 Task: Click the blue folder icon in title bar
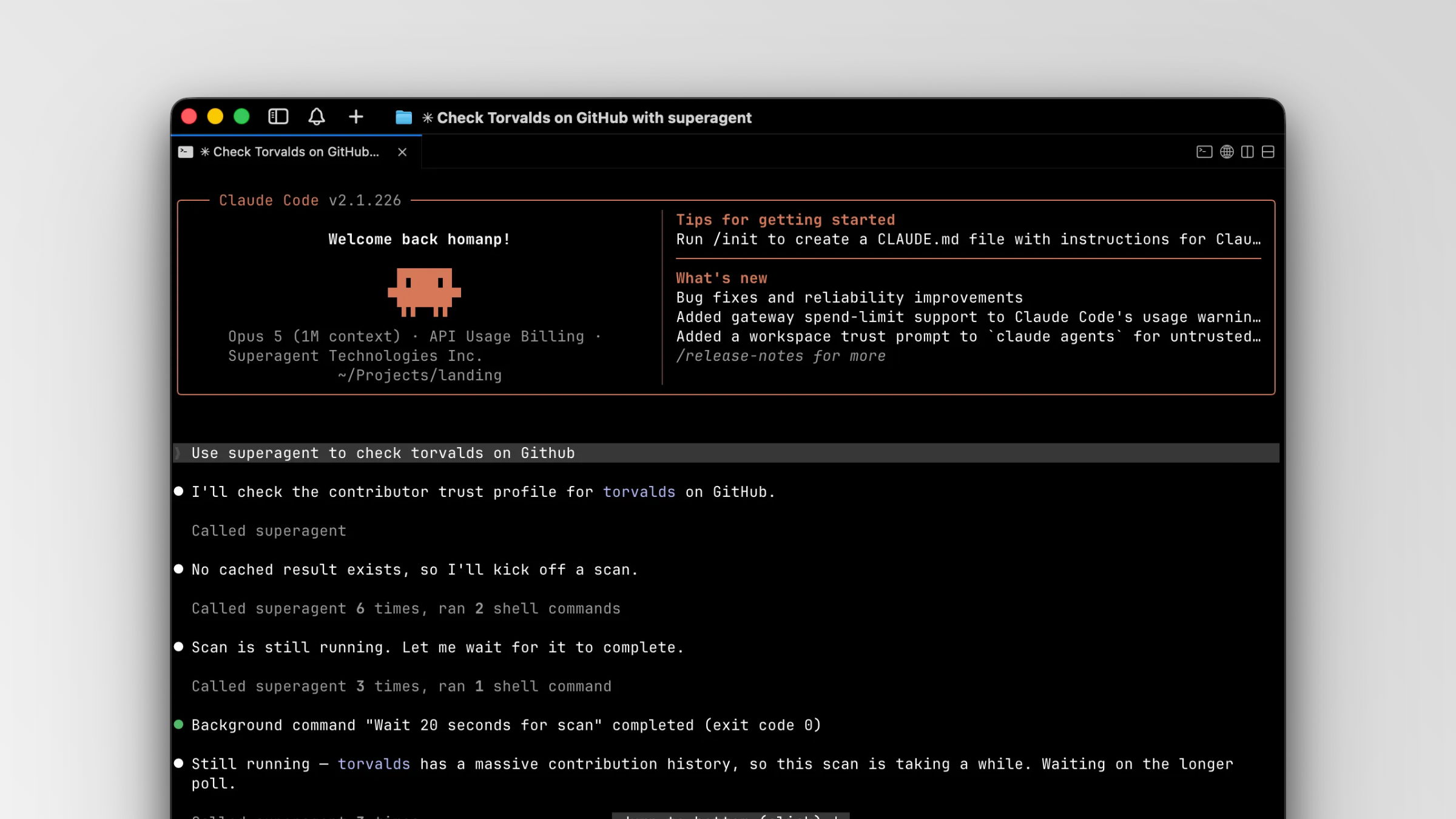(x=403, y=117)
